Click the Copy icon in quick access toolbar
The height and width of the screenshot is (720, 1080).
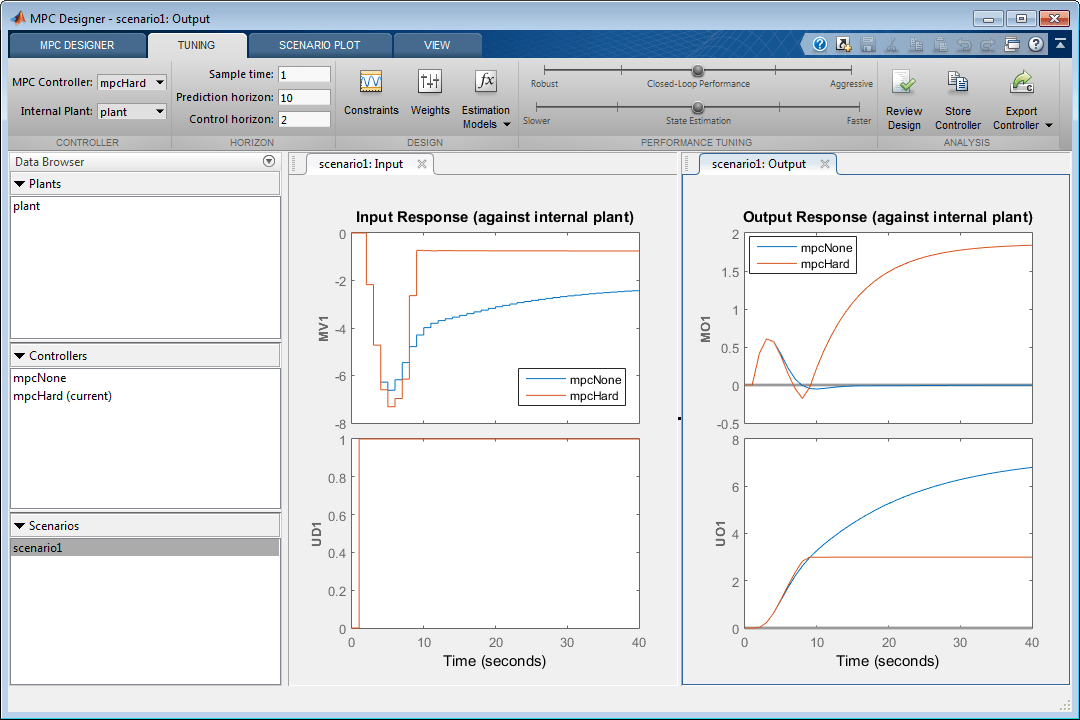916,45
